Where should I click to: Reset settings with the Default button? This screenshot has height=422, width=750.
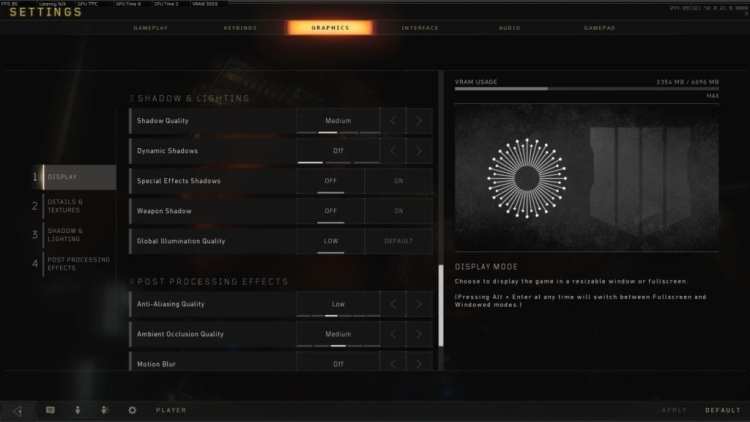pyautogui.click(x=723, y=411)
